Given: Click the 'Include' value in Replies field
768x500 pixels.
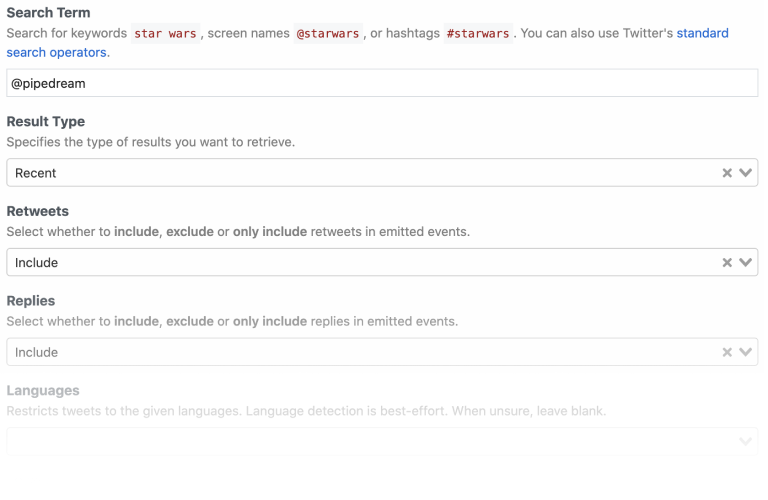Looking at the screenshot, I should coord(37,352).
